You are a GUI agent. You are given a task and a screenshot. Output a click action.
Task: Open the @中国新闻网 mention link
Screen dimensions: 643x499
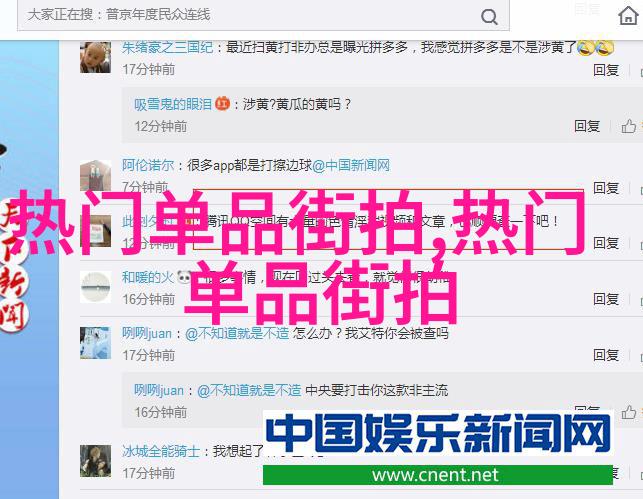351,165
